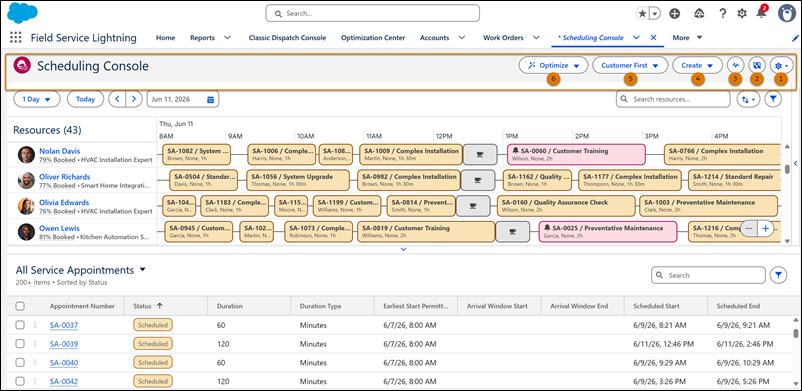Image resolution: width=802 pixels, height=391 pixels.
Task: Click the refresh console icon button
Action: [x=756, y=66]
